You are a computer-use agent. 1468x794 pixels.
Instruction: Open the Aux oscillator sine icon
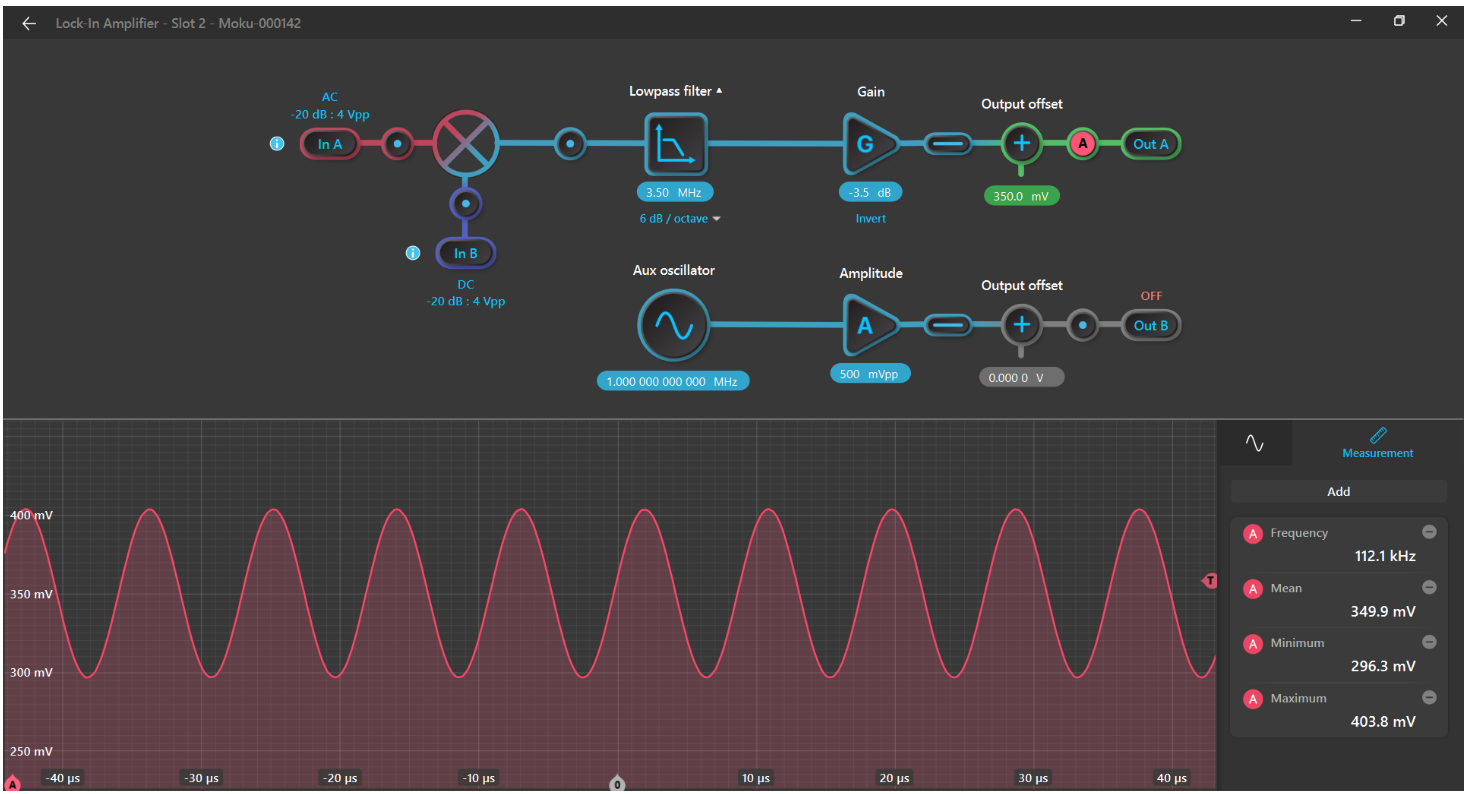[673, 325]
